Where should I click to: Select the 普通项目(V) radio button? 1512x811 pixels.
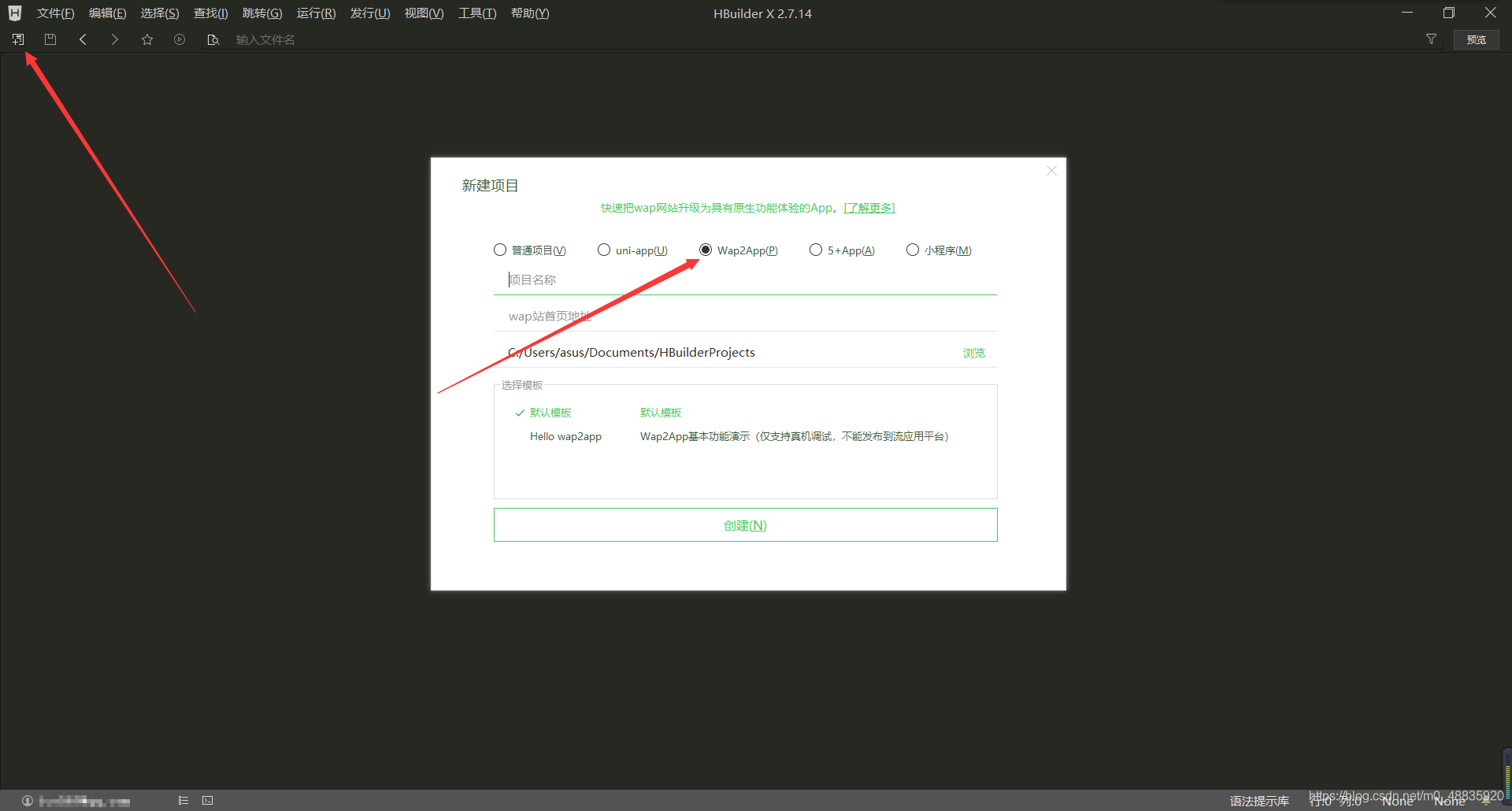[x=500, y=250]
